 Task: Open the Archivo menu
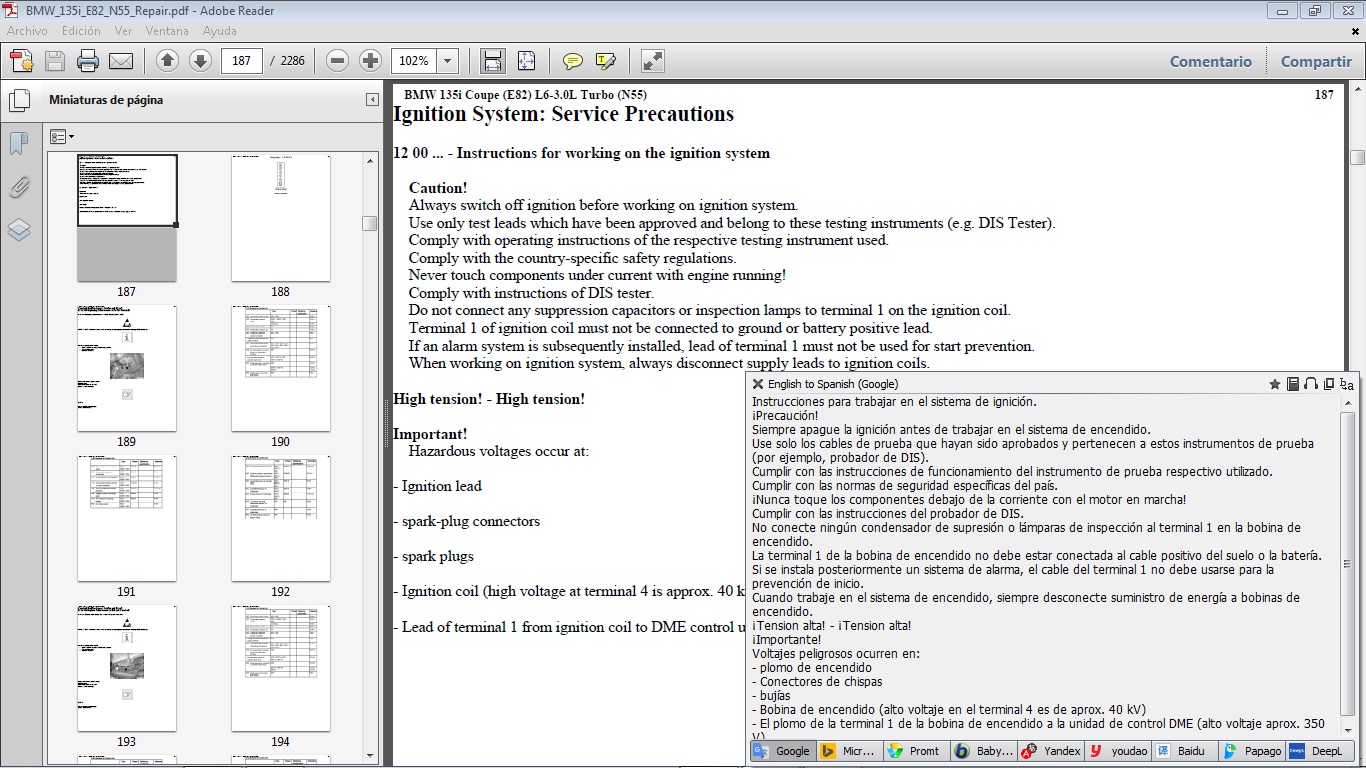(27, 31)
